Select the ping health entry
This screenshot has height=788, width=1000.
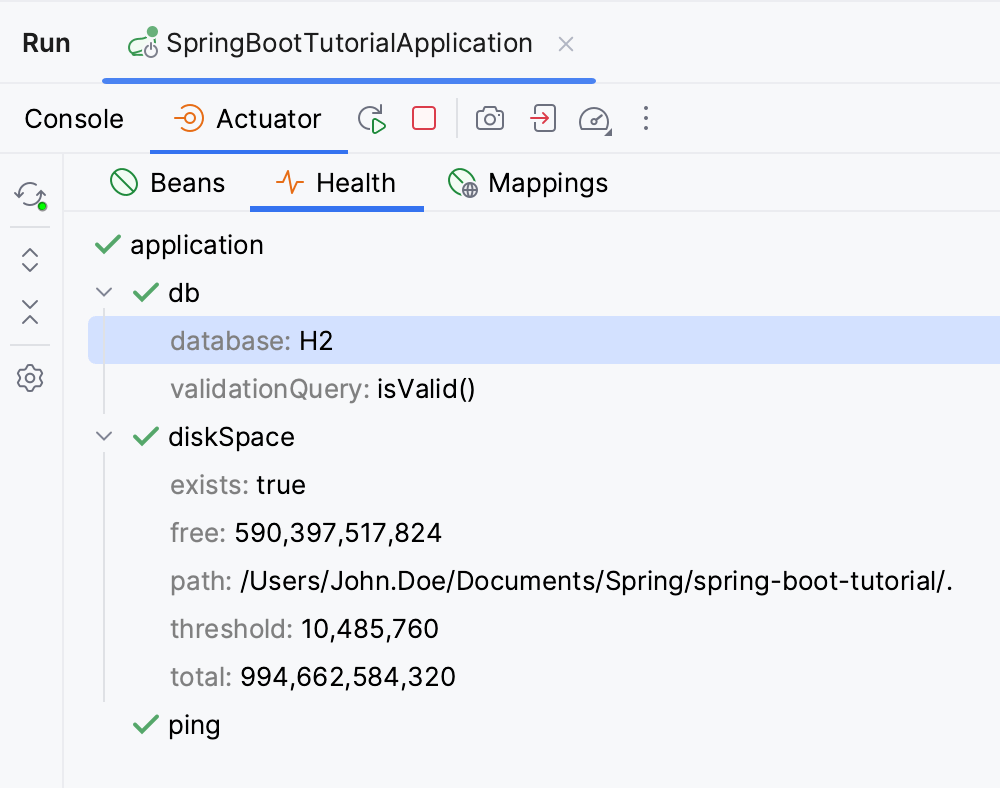tap(194, 724)
